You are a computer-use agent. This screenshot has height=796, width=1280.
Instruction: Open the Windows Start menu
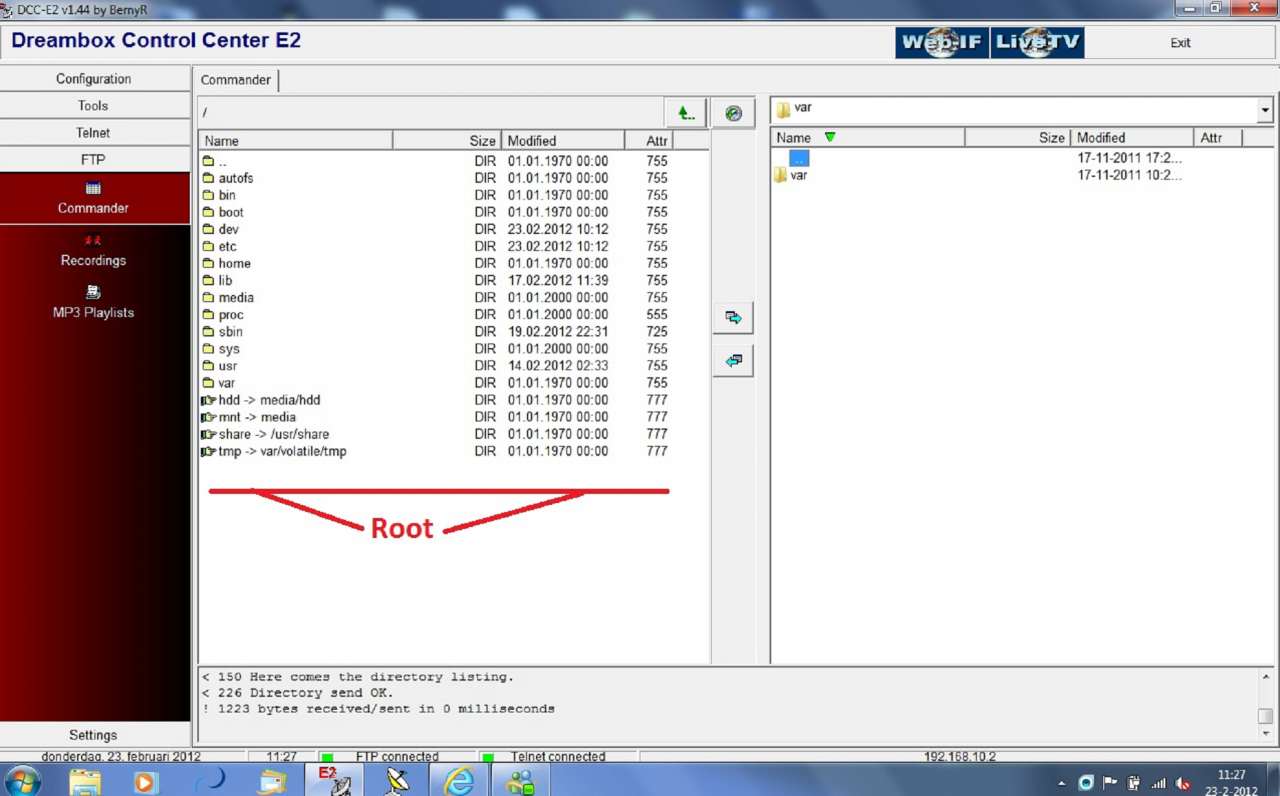(22, 781)
